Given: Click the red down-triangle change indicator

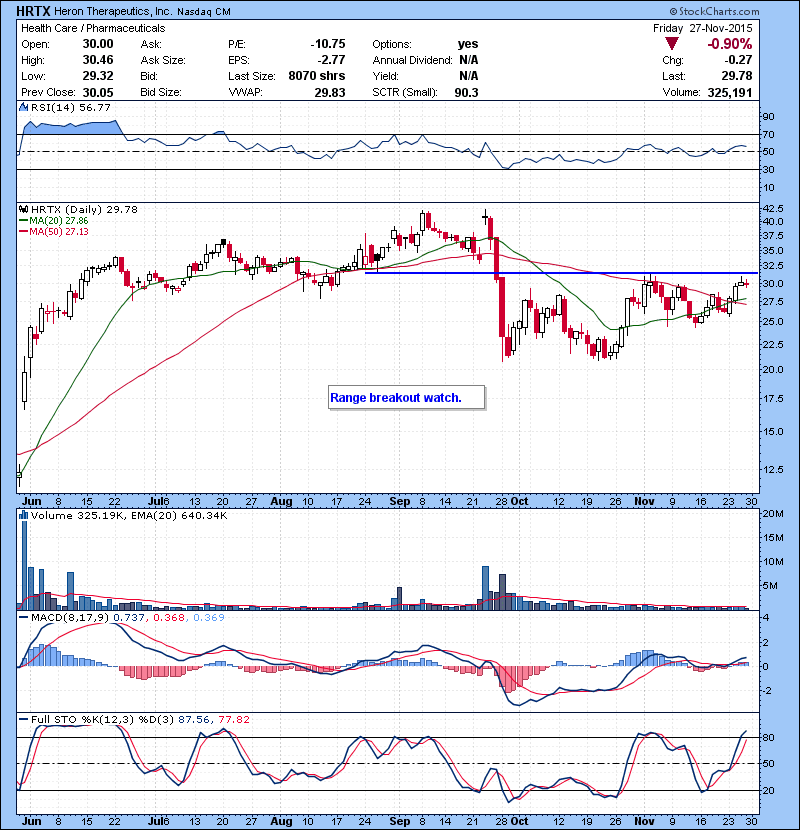Looking at the screenshot, I should [x=672, y=44].
